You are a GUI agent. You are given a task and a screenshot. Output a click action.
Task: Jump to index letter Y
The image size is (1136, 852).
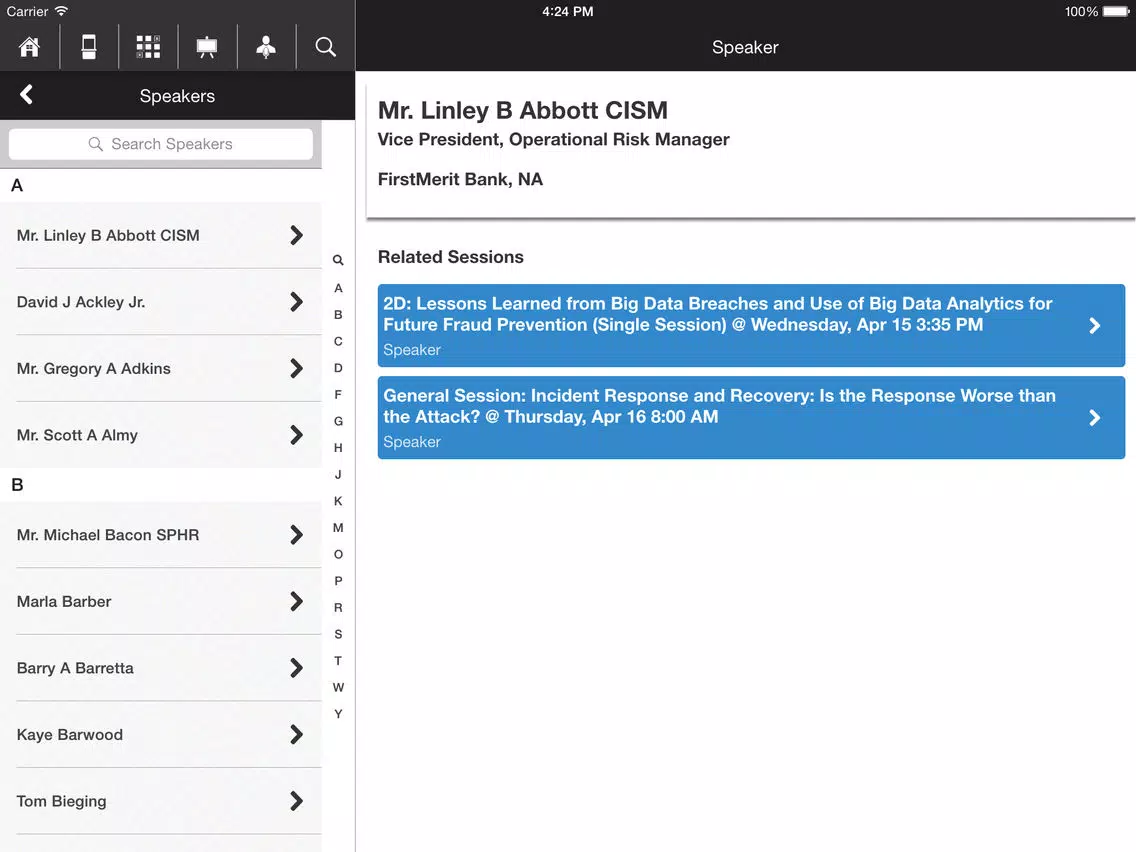[x=338, y=714]
